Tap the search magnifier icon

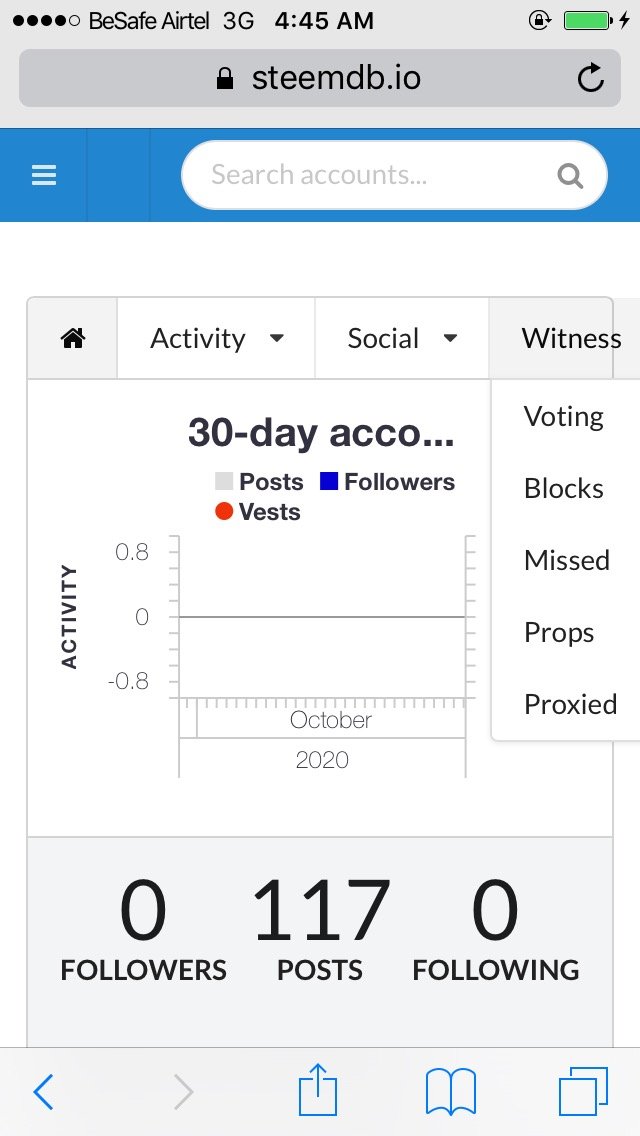tap(570, 175)
